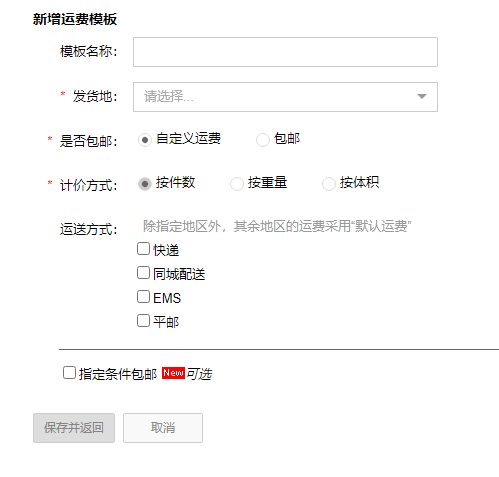Toggle the 平邮 checkbox
499x477 pixels.
click(x=143, y=321)
